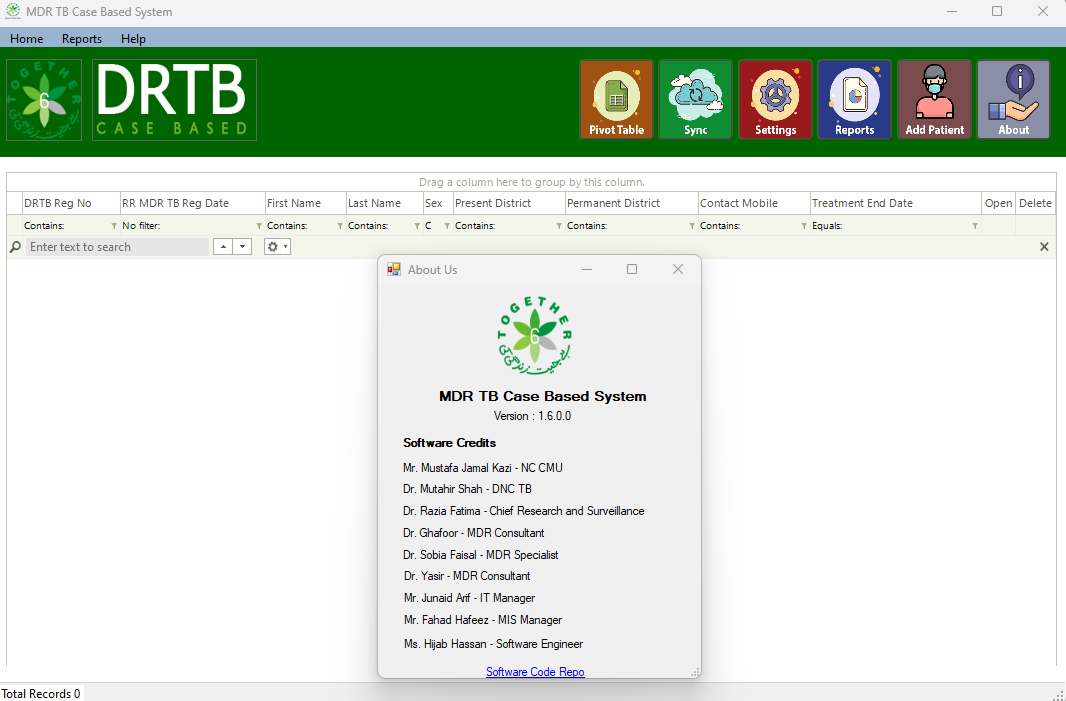
Task: Click Dr. Sobia Faisal - MDR Specialist line
Action: click(x=480, y=555)
